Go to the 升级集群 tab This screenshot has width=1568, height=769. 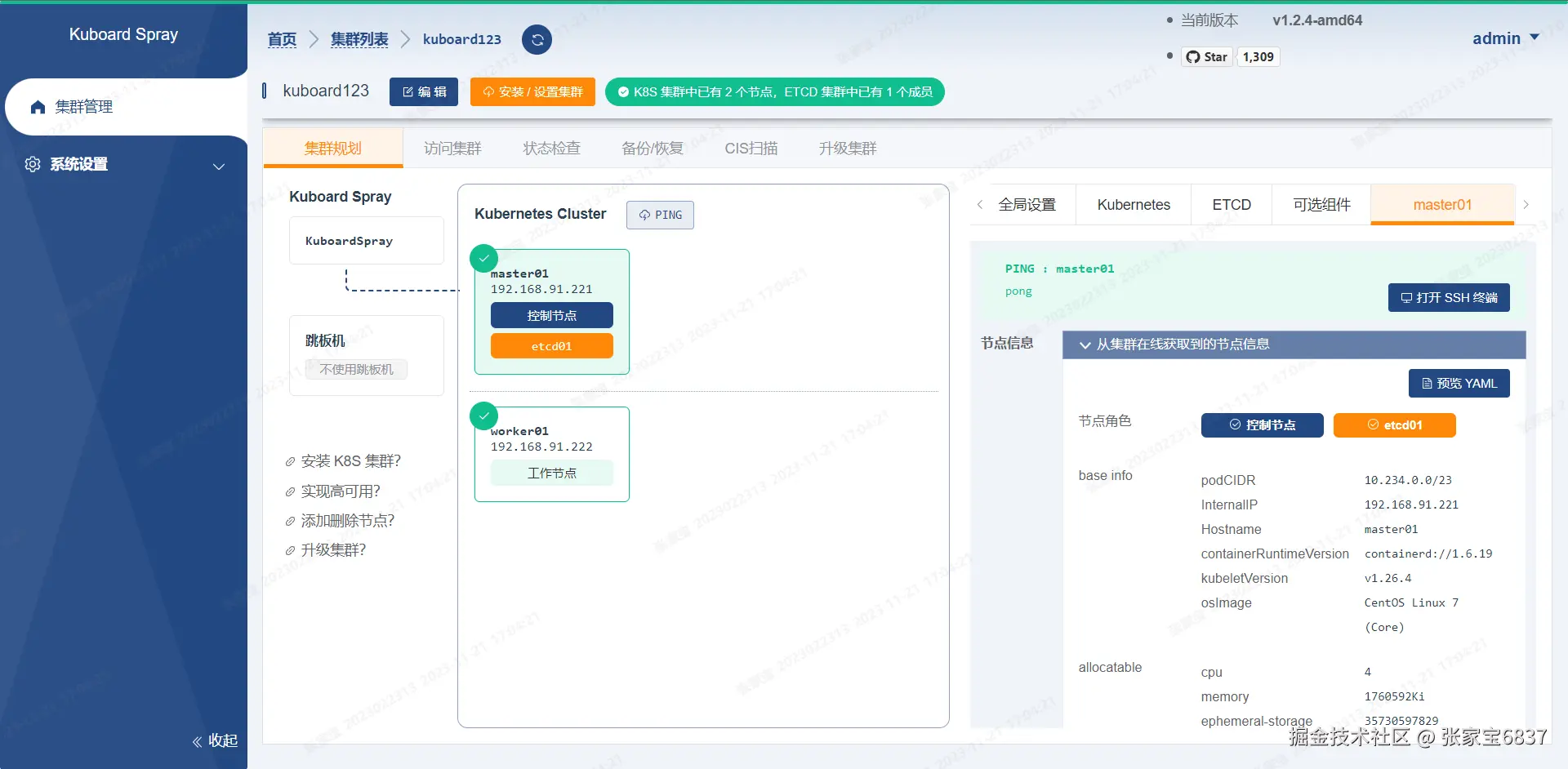coord(848,148)
